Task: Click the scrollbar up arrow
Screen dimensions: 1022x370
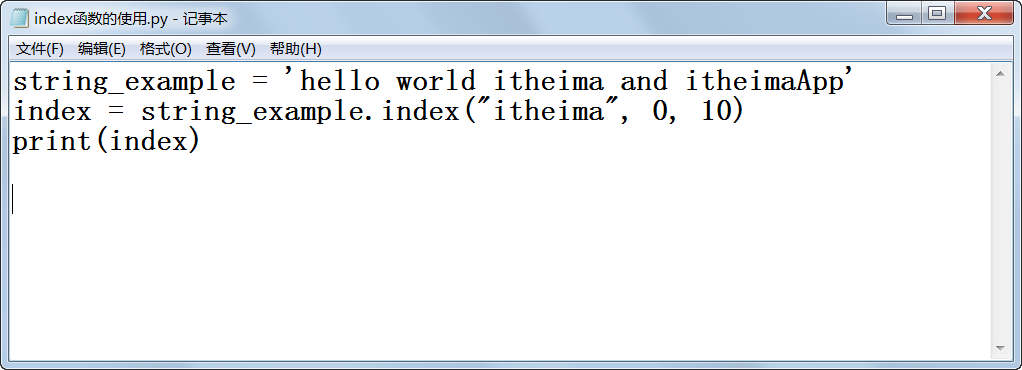Action: [x=1000, y=74]
